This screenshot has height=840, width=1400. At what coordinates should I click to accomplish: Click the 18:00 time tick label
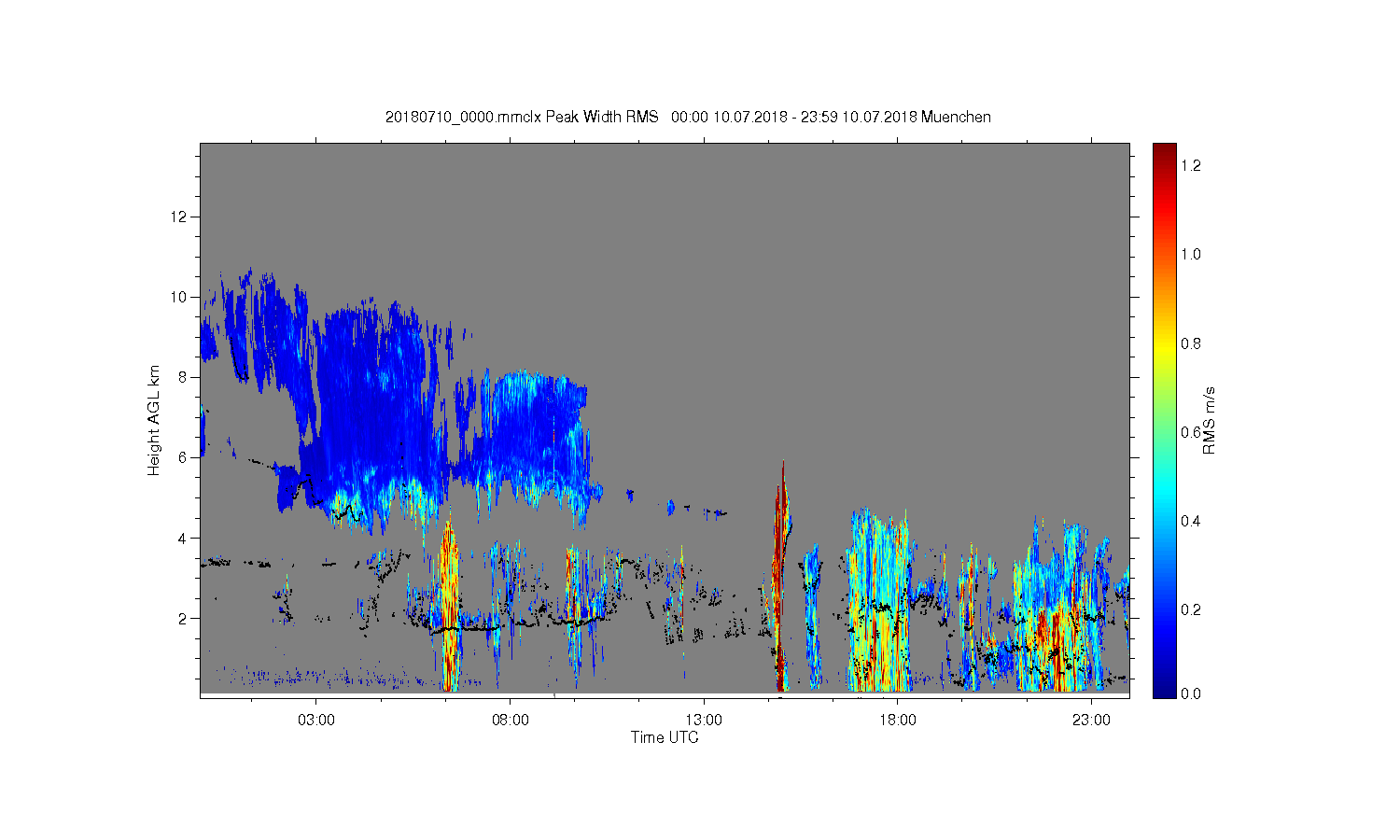click(898, 720)
